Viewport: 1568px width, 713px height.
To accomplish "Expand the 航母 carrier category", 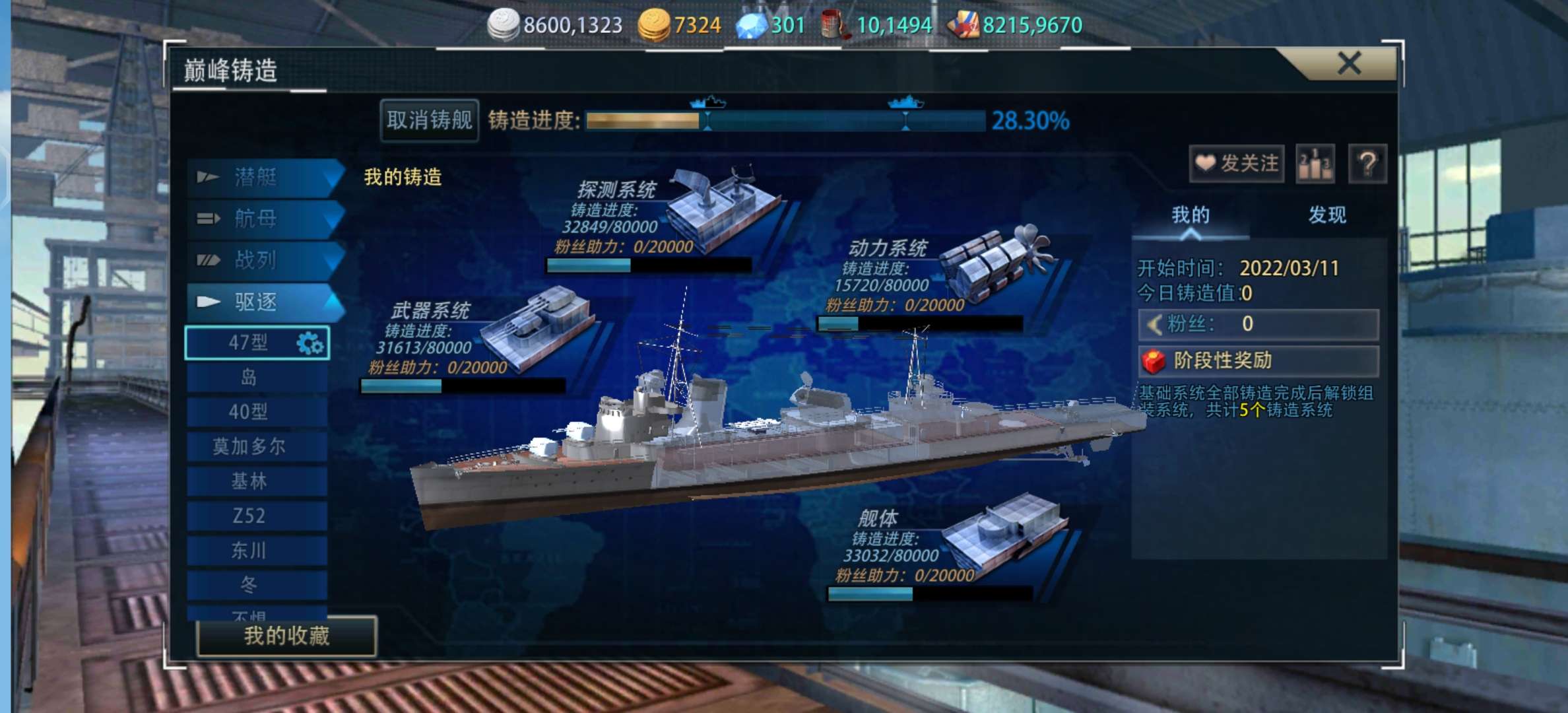I will coord(265,219).
